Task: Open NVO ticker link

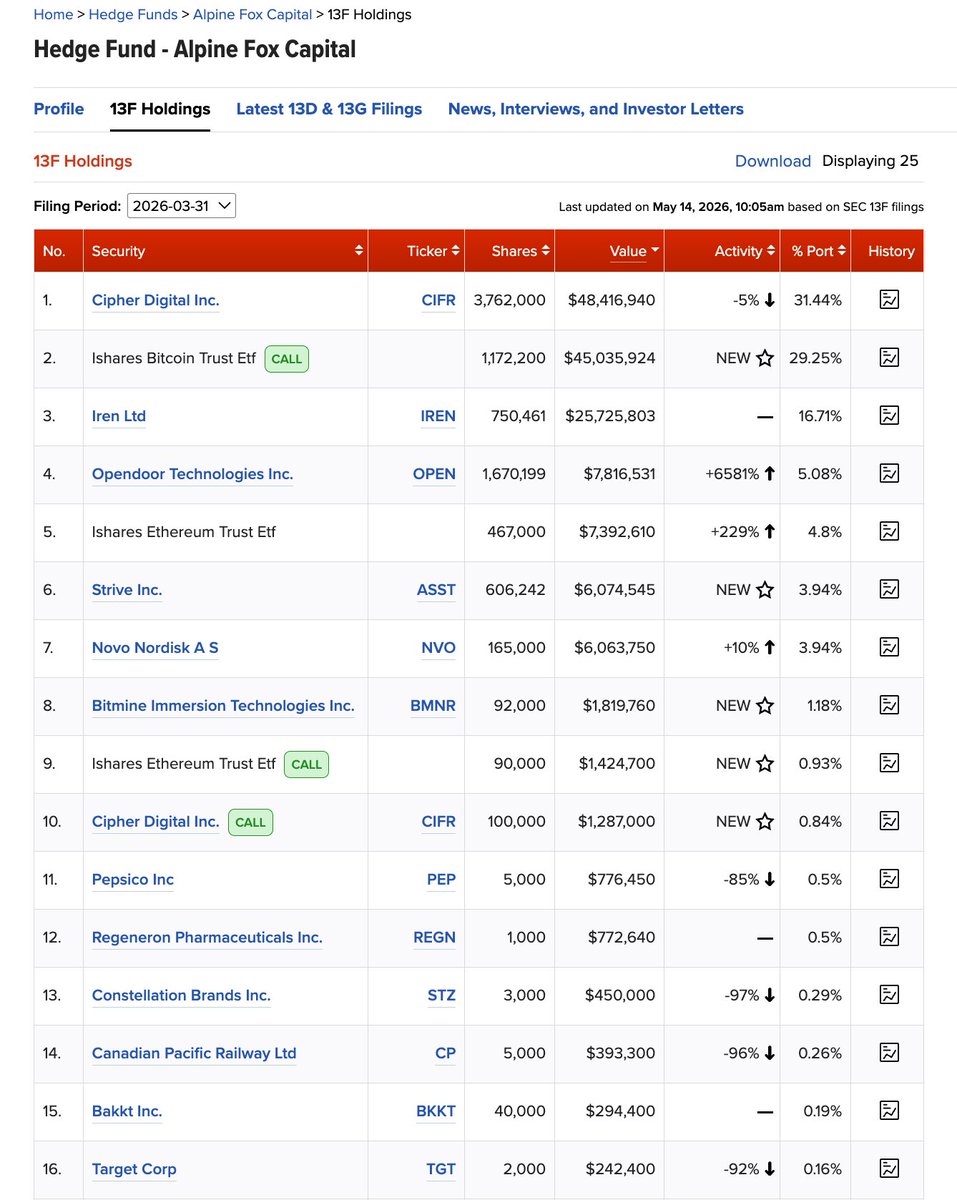Action: [438, 648]
